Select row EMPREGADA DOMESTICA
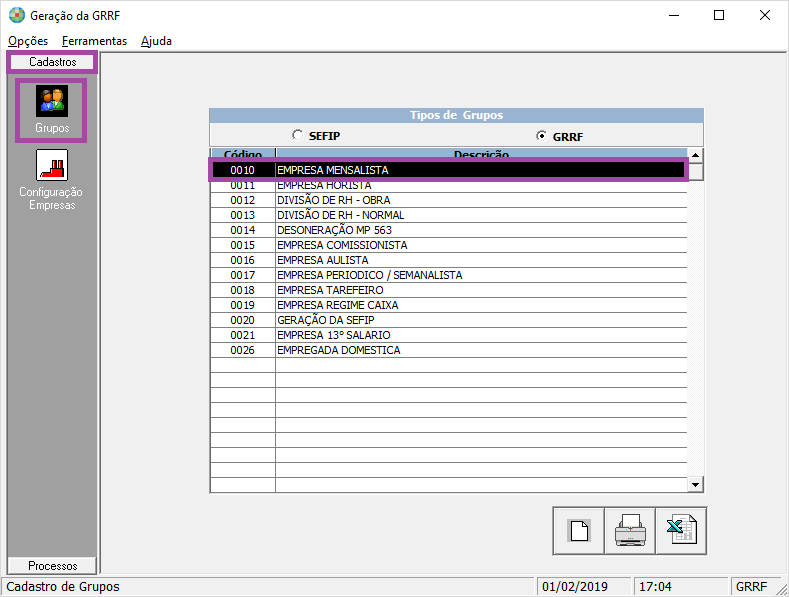The height and width of the screenshot is (597, 789). [x=449, y=350]
